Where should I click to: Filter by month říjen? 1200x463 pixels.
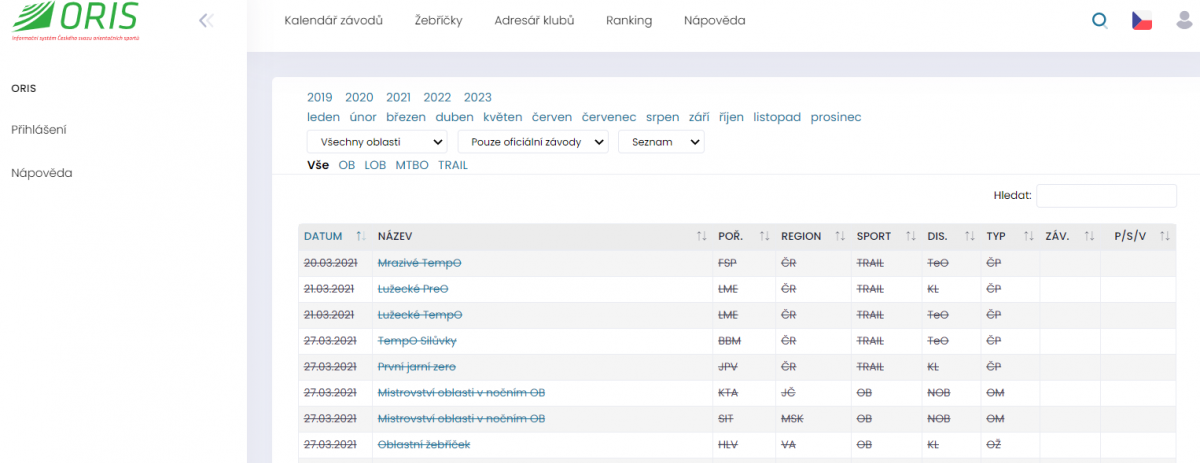coord(734,117)
